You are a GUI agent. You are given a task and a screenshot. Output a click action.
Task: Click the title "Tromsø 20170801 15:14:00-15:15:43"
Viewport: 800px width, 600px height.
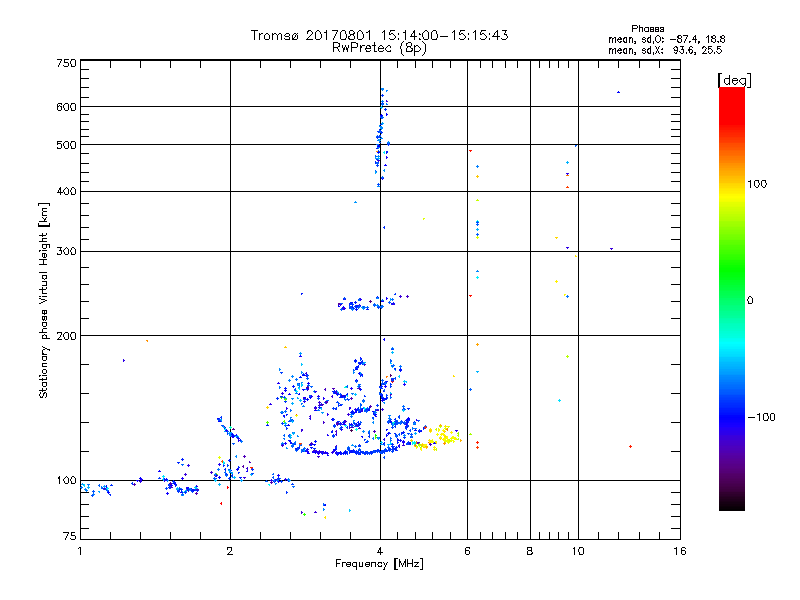[x=379, y=35]
